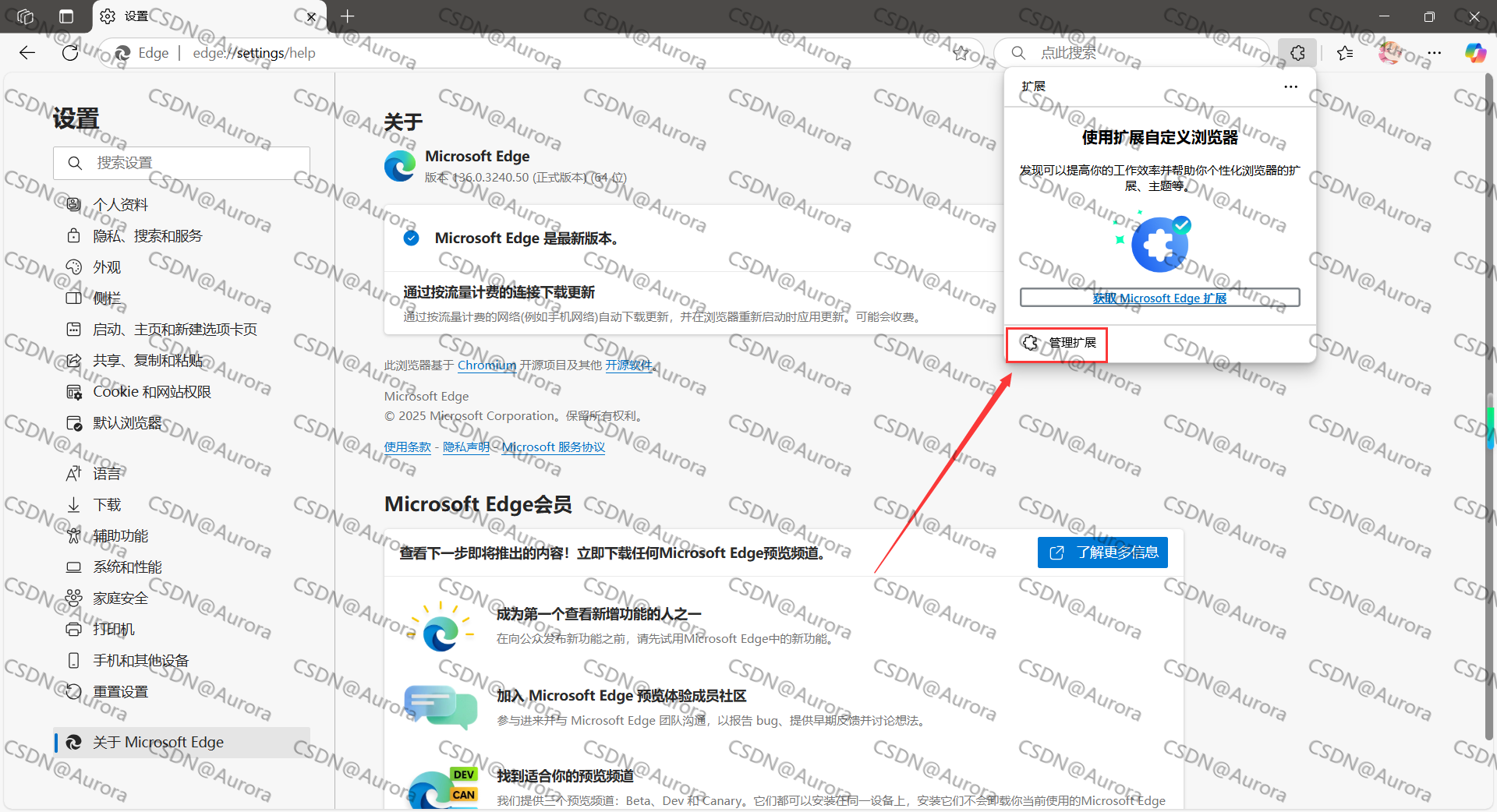The width and height of the screenshot is (1497, 812).
Task: Open the Settings and more ellipsis menu
Action: (1435, 53)
